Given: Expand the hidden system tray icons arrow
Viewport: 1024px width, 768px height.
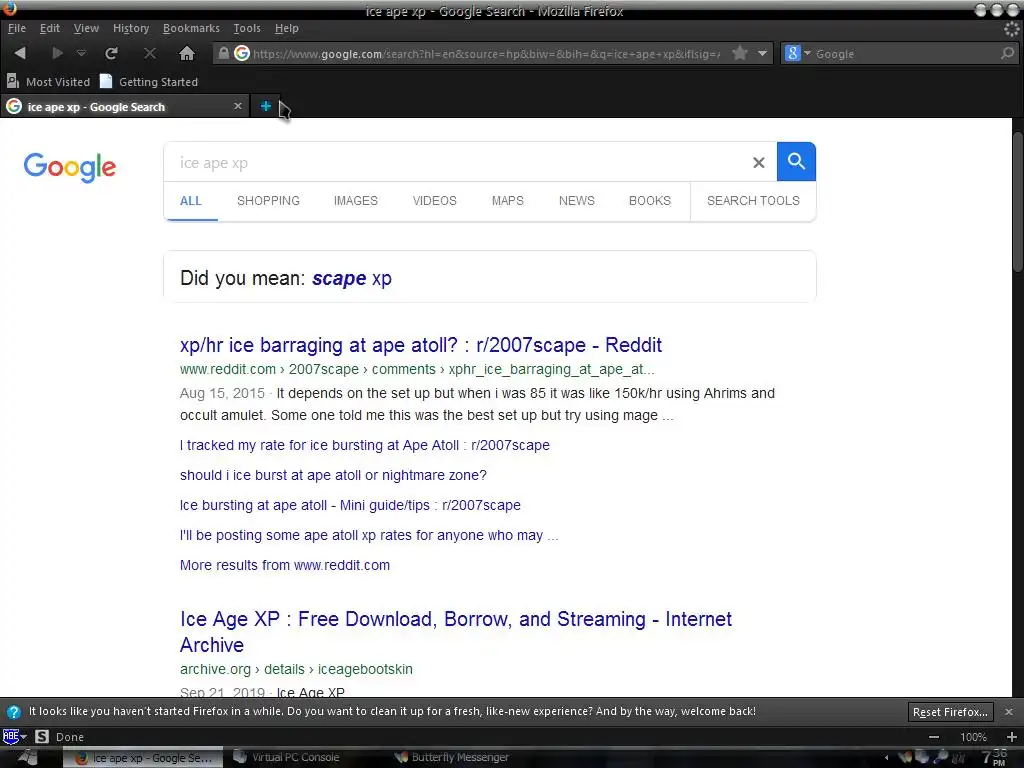Looking at the screenshot, I should tap(886, 758).
